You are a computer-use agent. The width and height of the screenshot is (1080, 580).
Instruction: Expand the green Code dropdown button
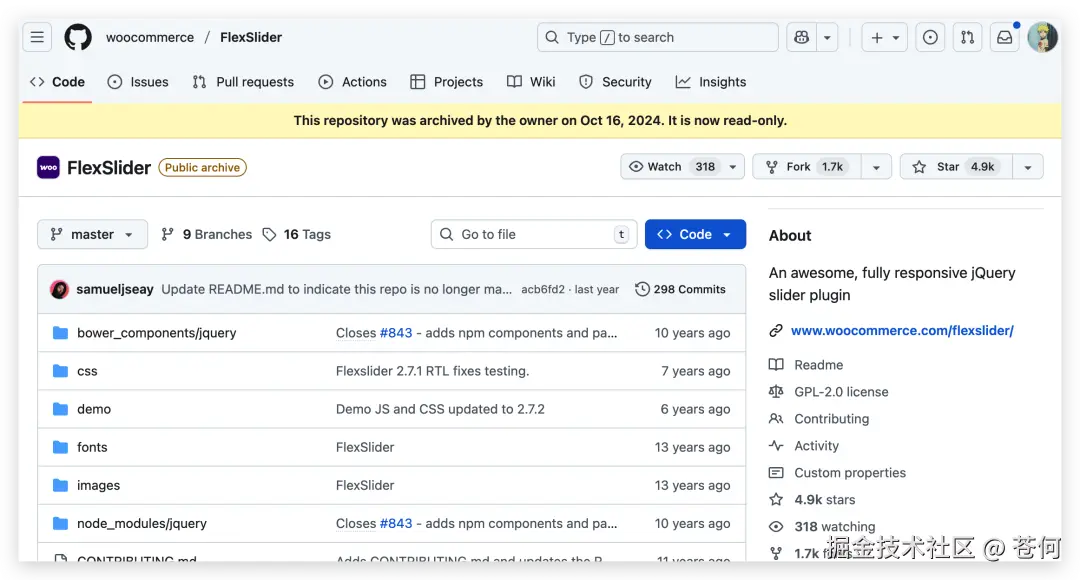[x=695, y=234]
